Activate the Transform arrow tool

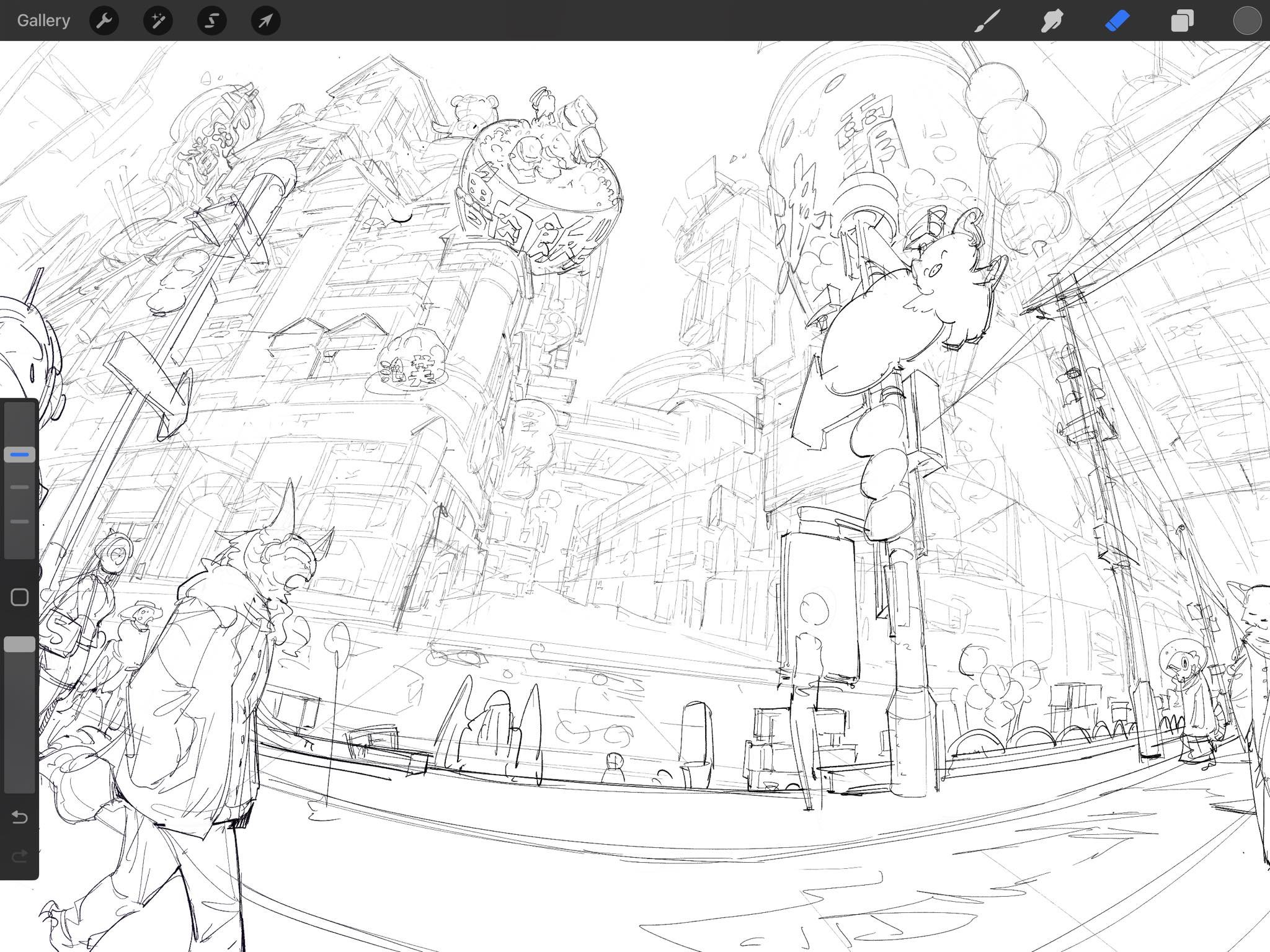click(265, 20)
